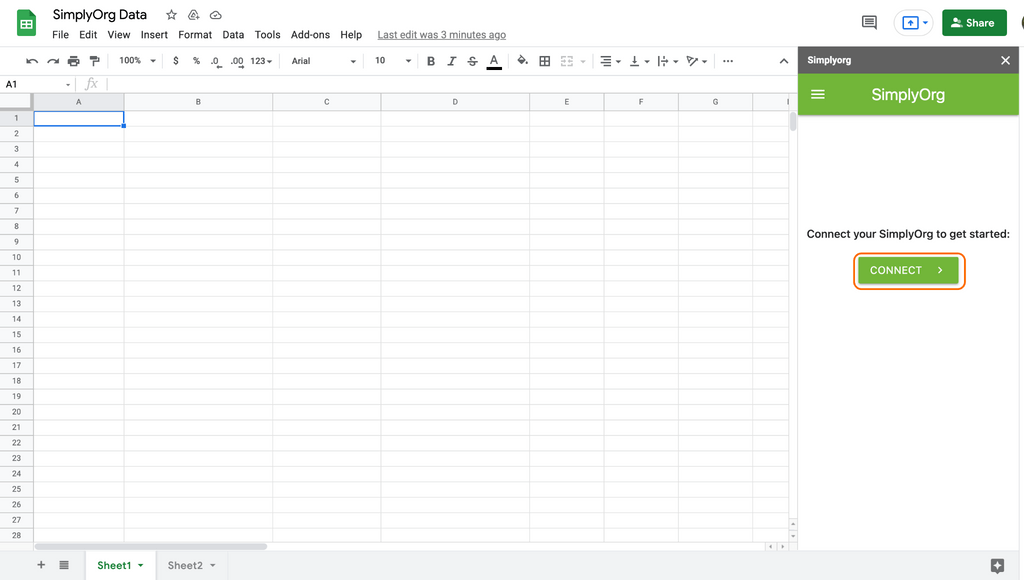The width and height of the screenshot is (1024, 580).
Task: Open Sheet1 tab options arrow
Action: pyautogui.click(x=140, y=566)
